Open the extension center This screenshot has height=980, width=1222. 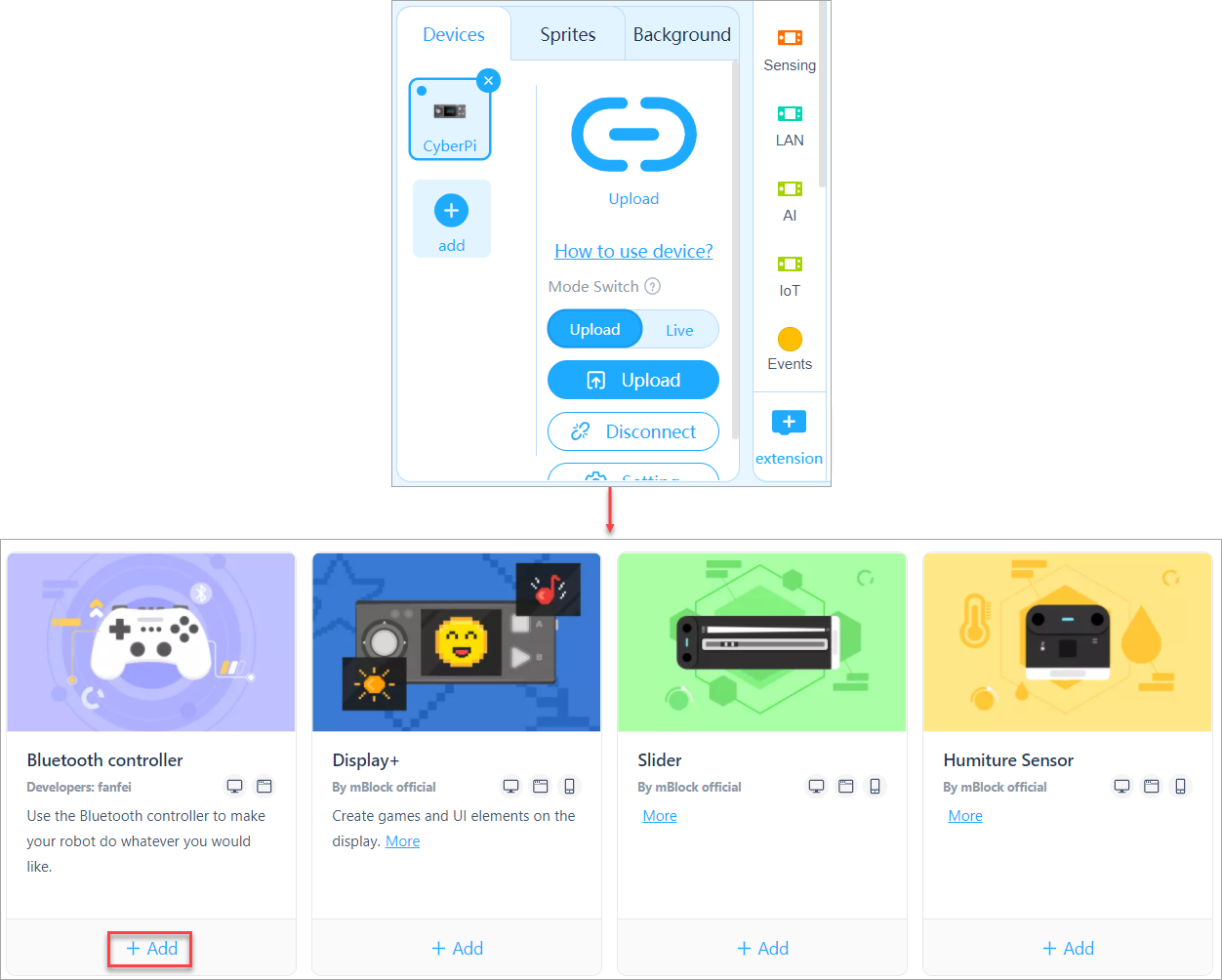pos(789,436)
